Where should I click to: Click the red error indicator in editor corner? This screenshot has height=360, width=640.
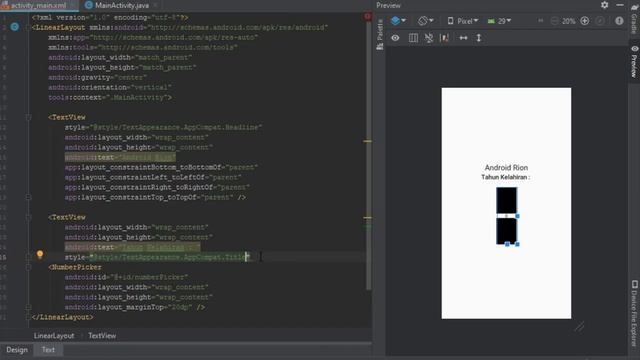367,16
